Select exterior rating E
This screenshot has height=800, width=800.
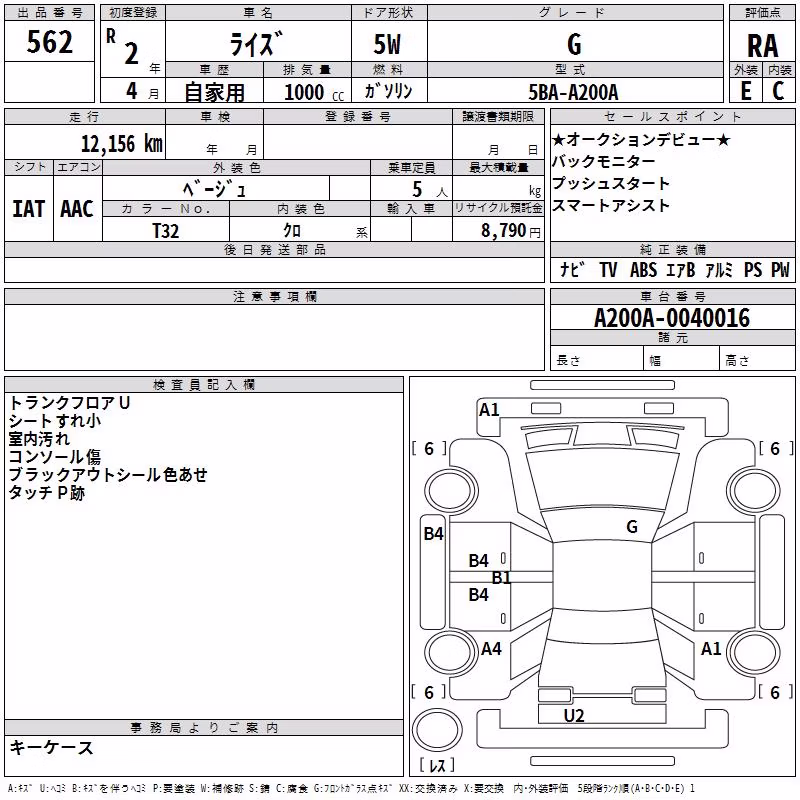point(746,91)
